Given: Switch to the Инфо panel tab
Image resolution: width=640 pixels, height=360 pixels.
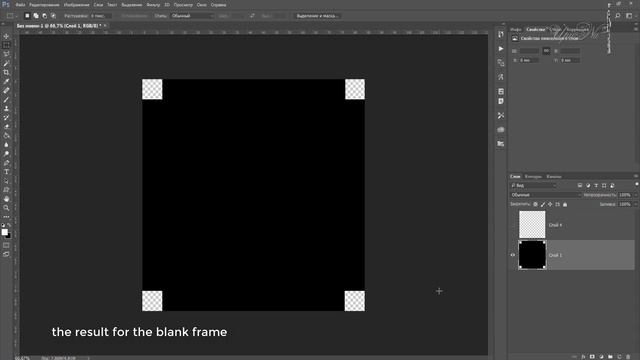Looking at the screenshot, I should (x=516, y=29).
